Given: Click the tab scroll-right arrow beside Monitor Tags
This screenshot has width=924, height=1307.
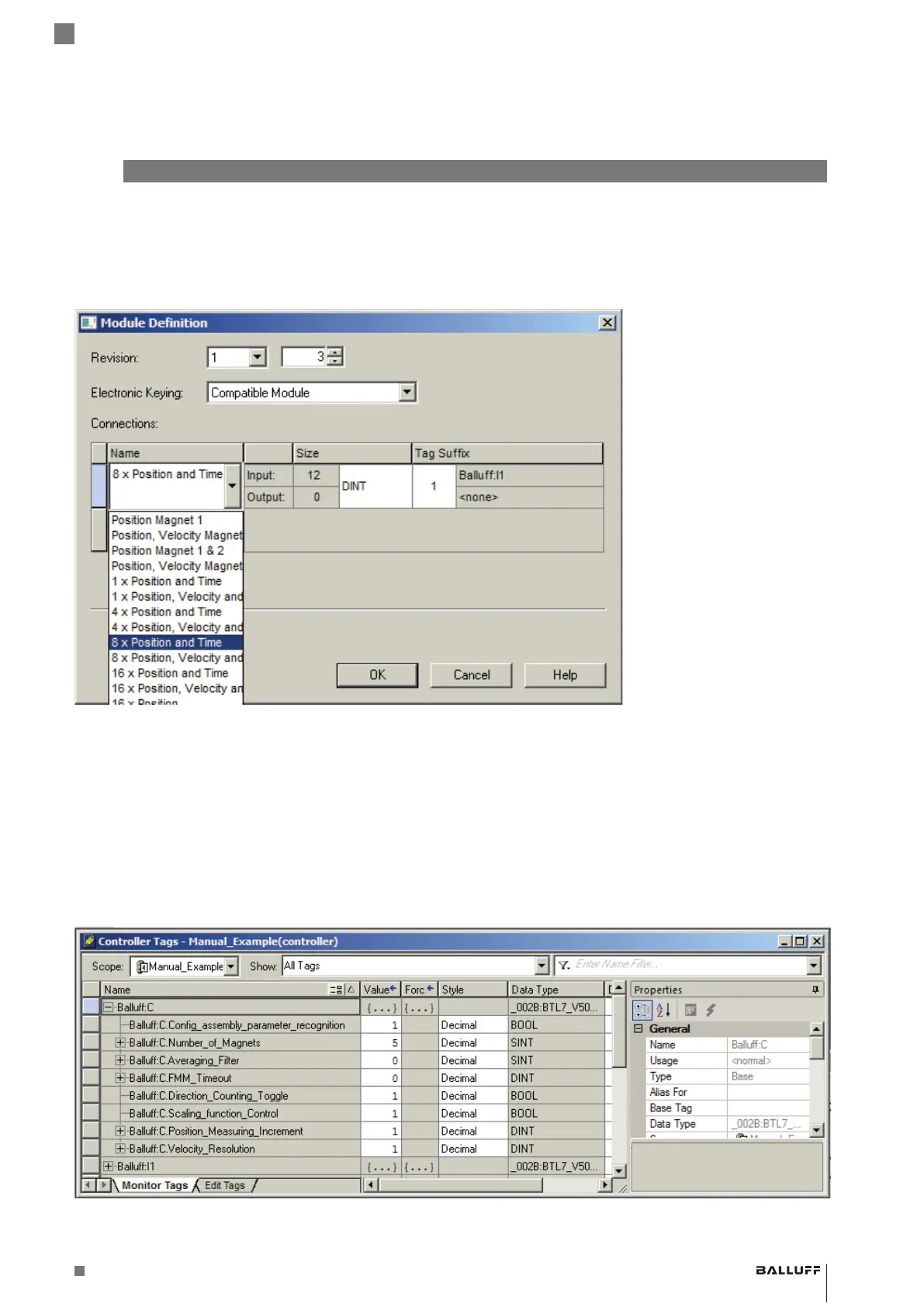Looking at the screenshot, I should tap(105, 1185).
